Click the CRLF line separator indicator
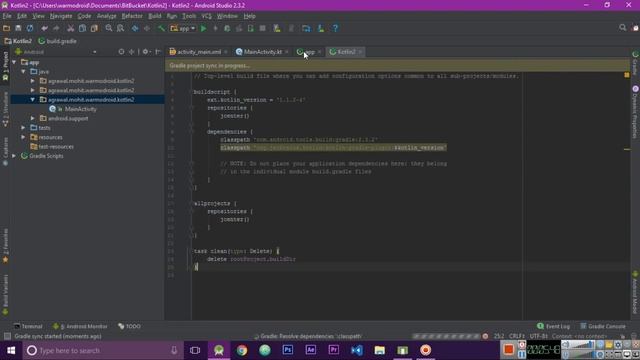Image resolution: width=640 pixels, height=360 pixels. pos(516,336)
